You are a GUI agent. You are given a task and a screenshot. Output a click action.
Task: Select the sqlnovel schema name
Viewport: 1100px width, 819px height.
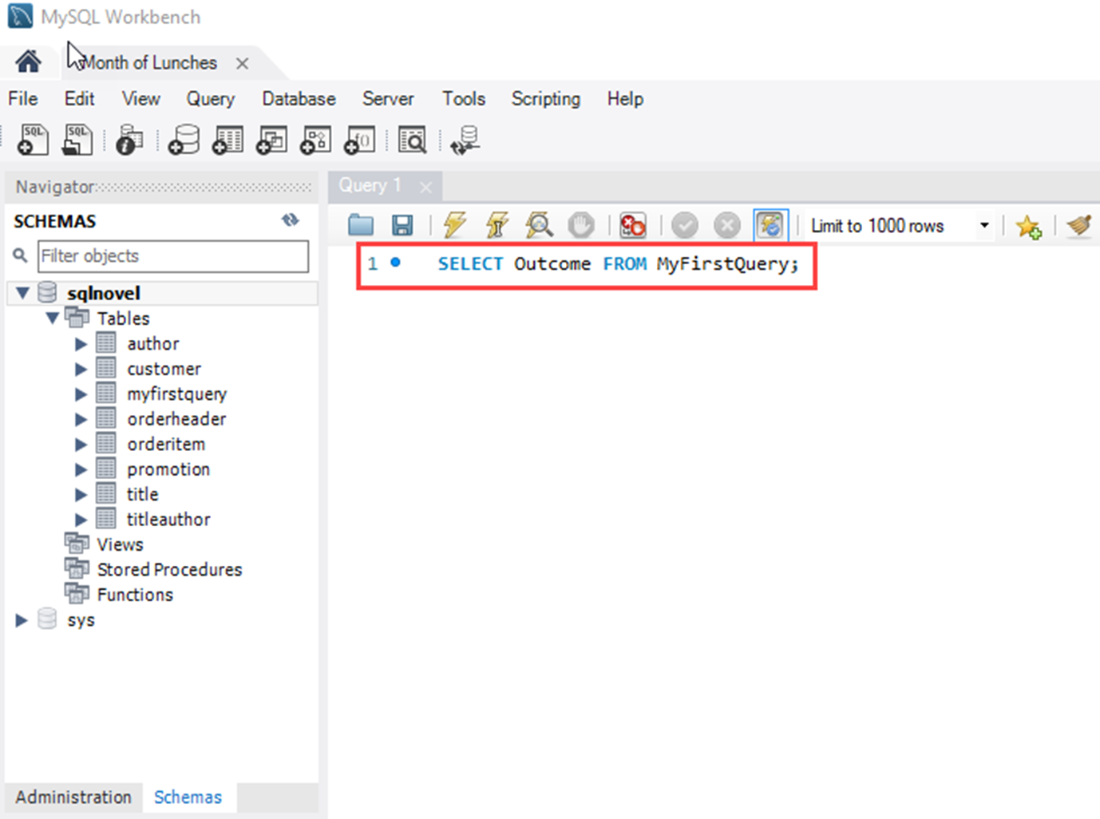pyautogui.click(x=104, y=293)
